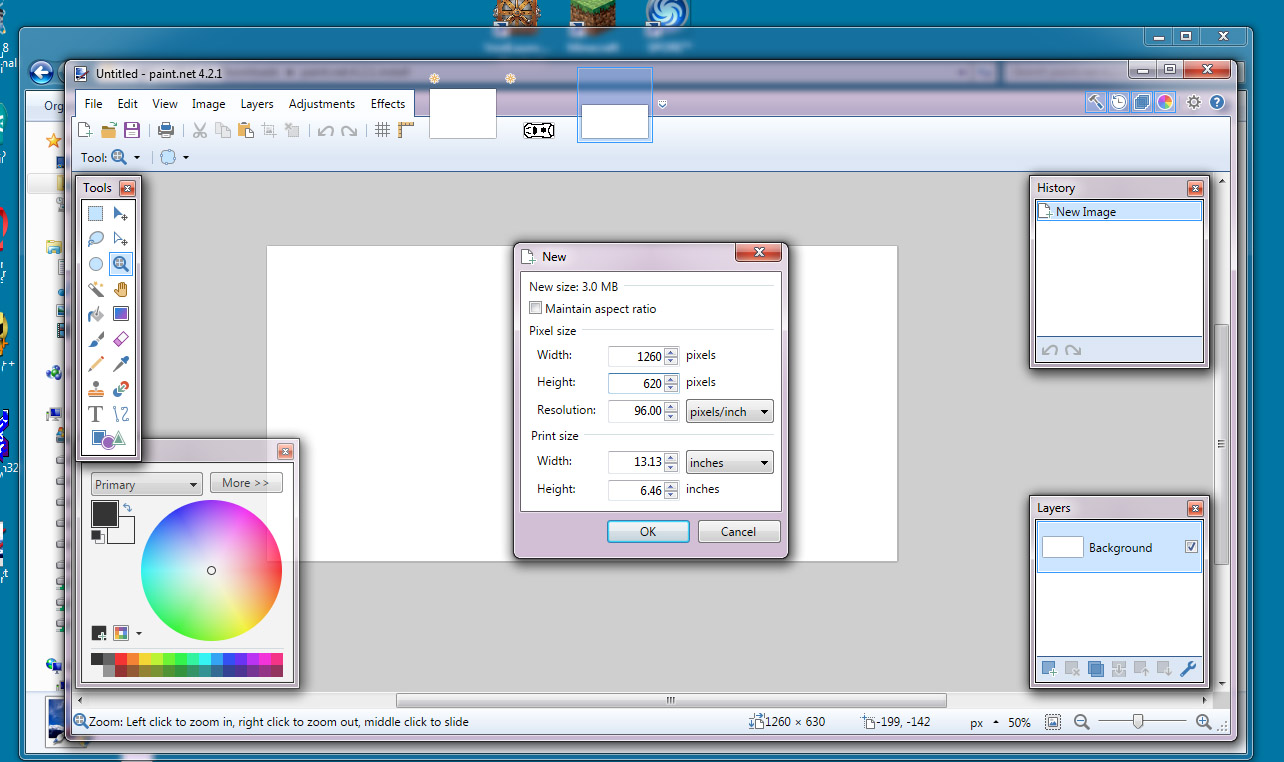Toggle the Tools window button
The height and width of the screenshot is (762, 1284).
(1096, 102)
